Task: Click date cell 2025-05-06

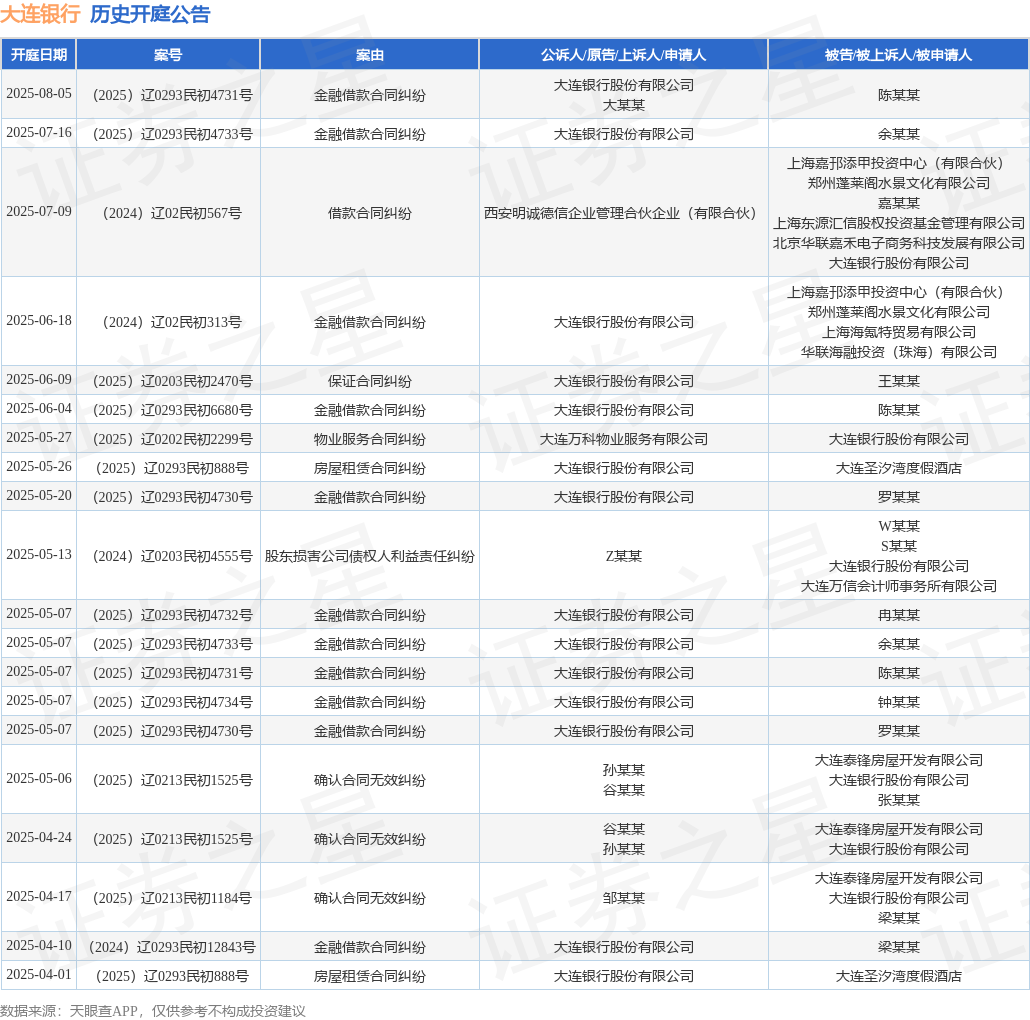Action: 39,778
